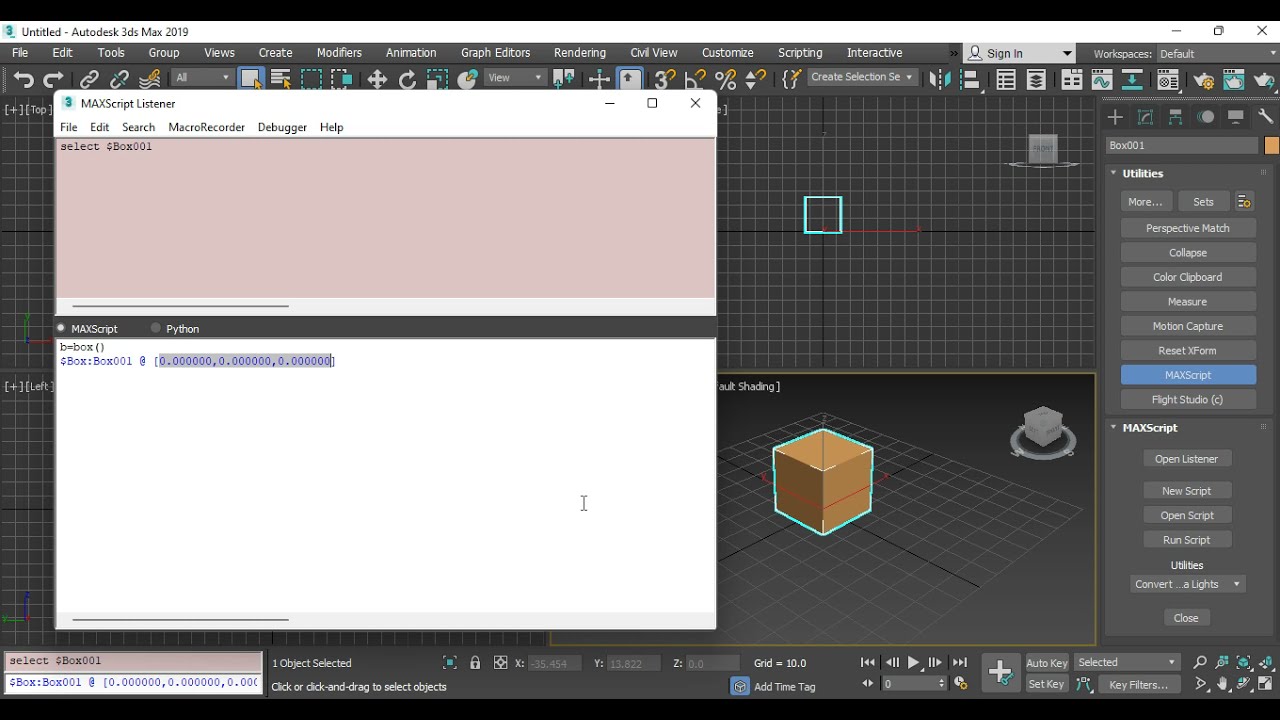
Task: Select the Move tool in main toolbar
Action: tap(377, 79)
